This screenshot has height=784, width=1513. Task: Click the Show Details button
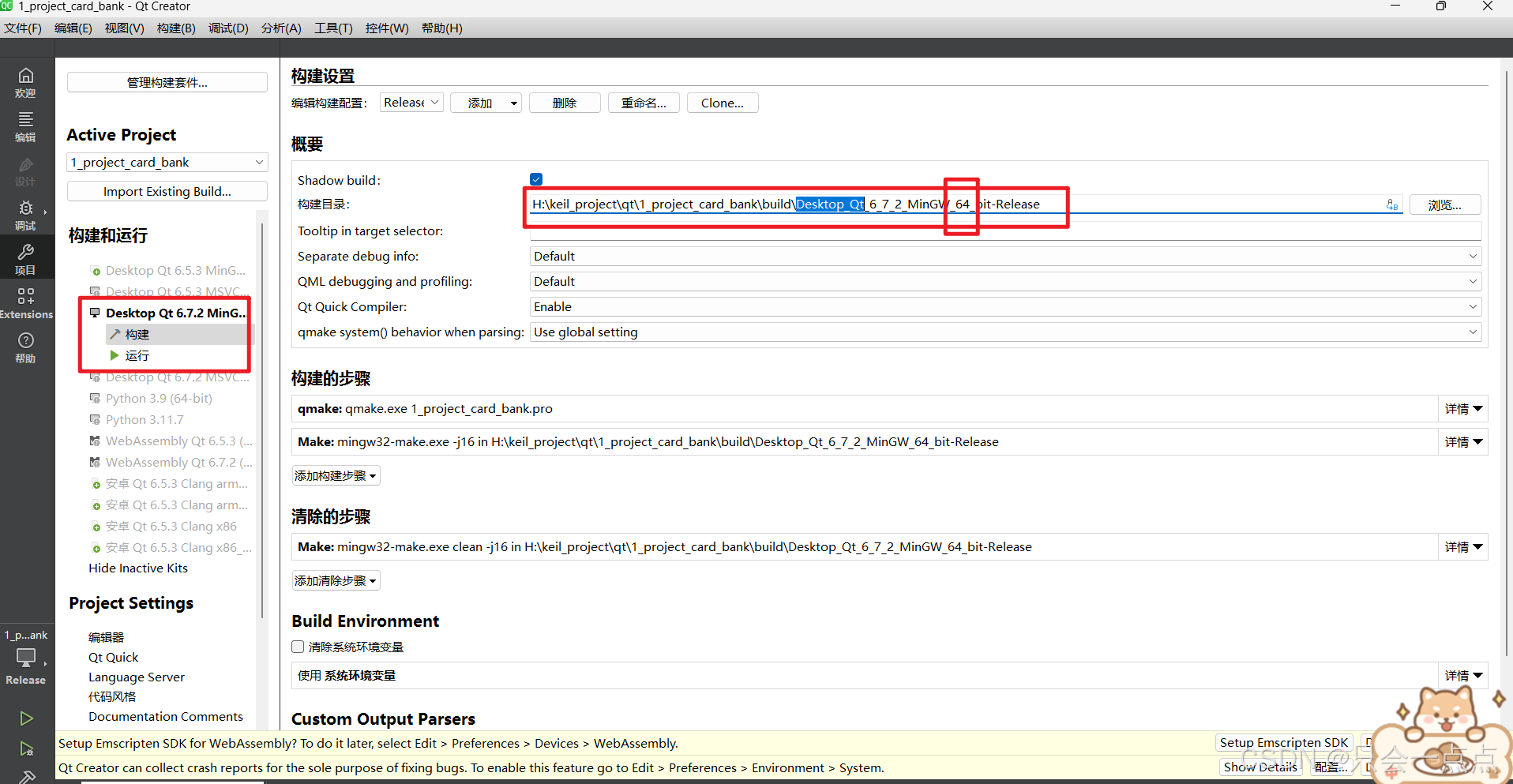coord(1260,767)
